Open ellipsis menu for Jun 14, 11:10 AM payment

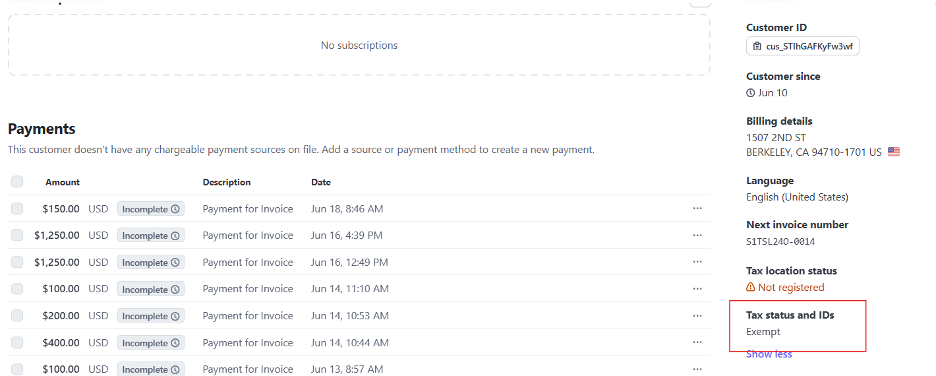pyautogui.click(x=697, y=289)
